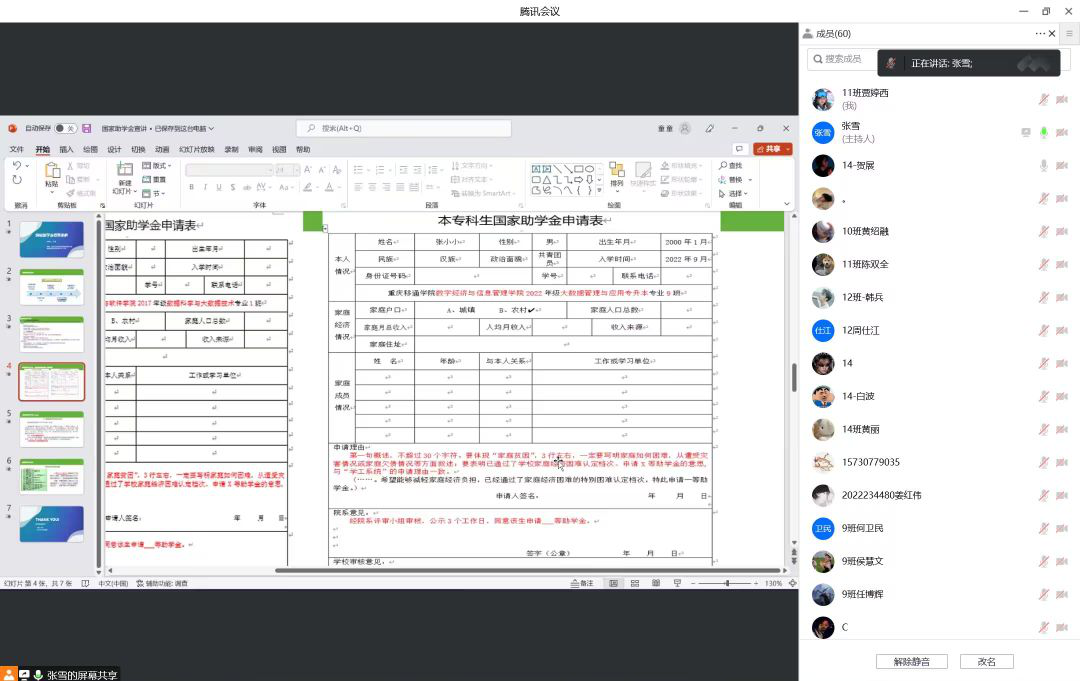Click the 粘贴 (Paste) icon
The height and width of the screenshot is (681, 1080).
(51, 174)
